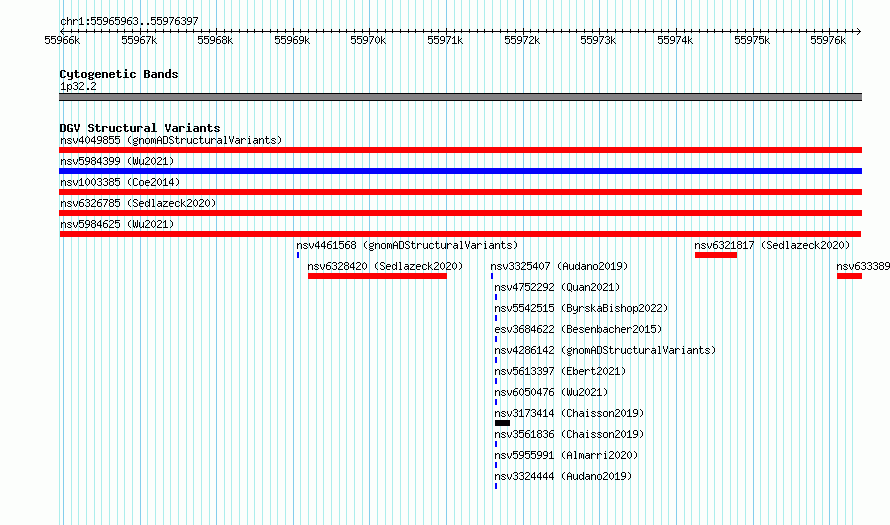Click the esv3684622 (Besenbacher2015) label
The image size is (890, 525).
[578, 329]
